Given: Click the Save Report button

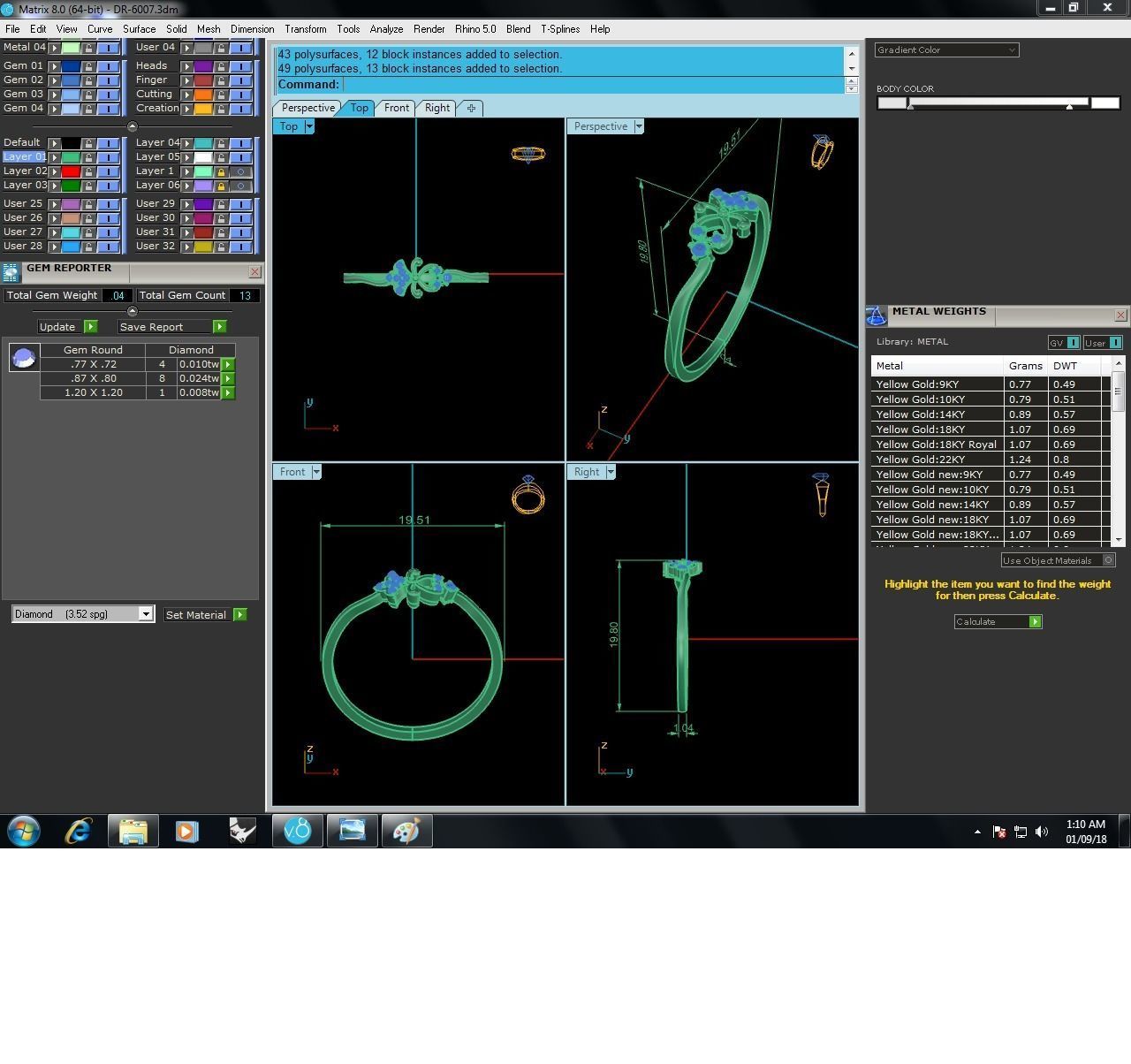Looking at the screenshot, I should 171,327.
